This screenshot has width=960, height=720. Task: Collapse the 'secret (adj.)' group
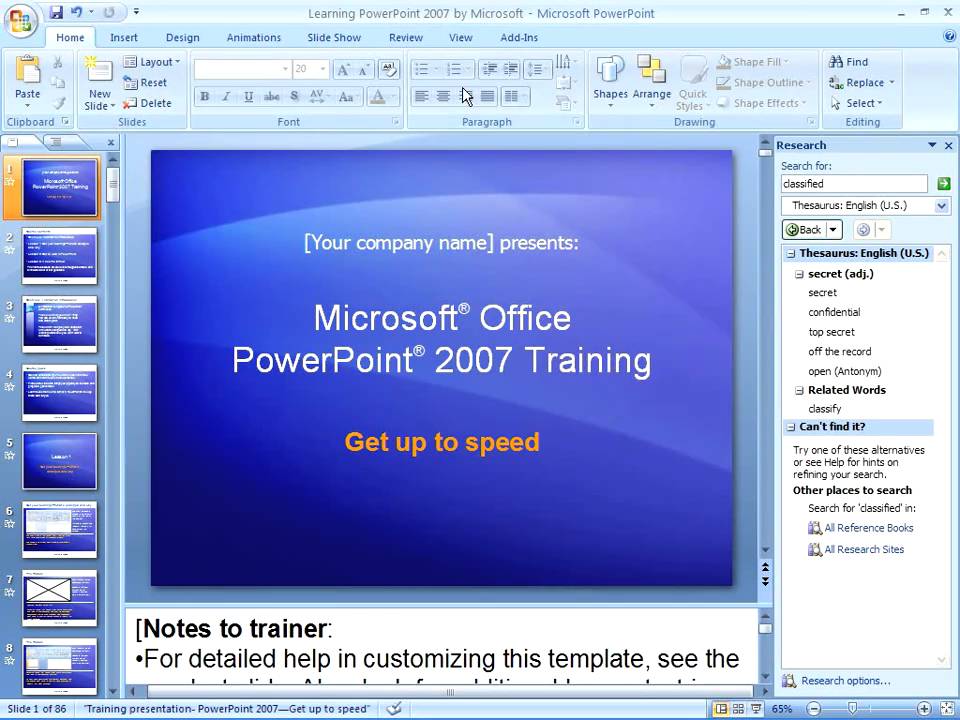tap(799, 274)
